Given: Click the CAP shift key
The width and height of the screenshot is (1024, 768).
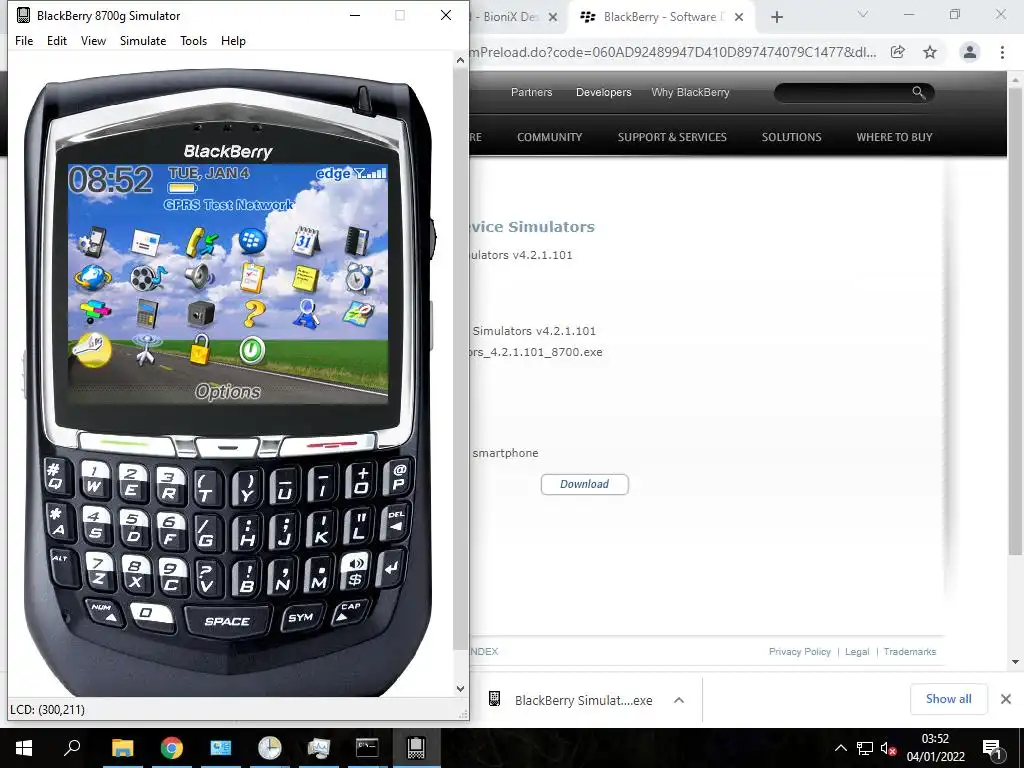Looking at the screenshot, I should click(x=349, y=612).
